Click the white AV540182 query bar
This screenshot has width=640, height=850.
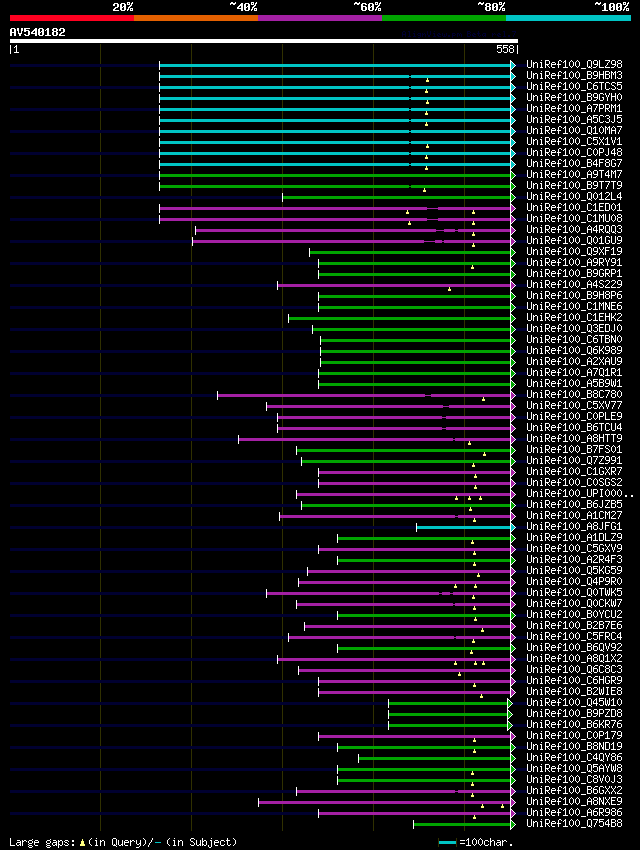coord(264,41)
